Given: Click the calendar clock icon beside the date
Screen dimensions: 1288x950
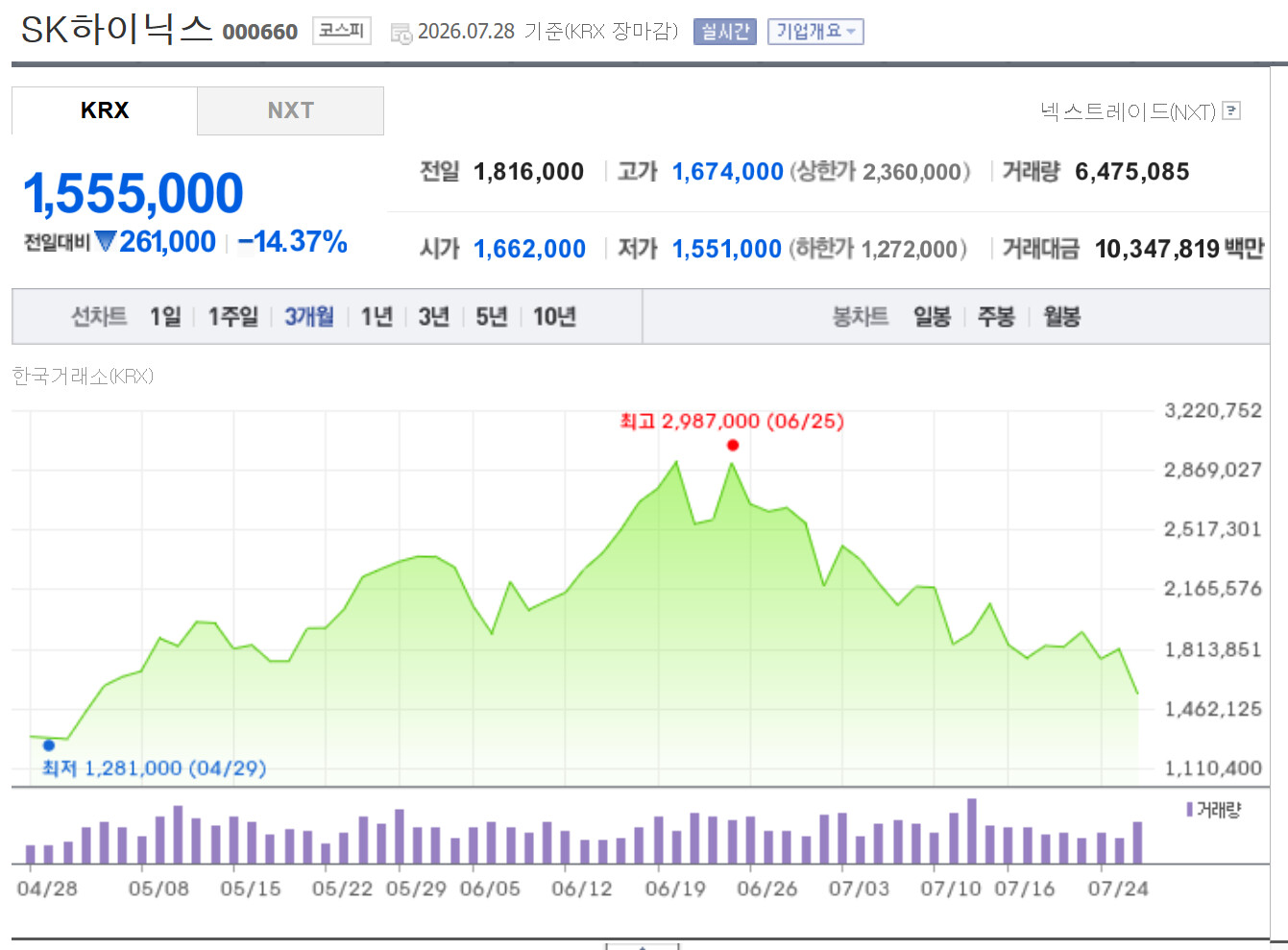Looking at the screenshot, I should (x=401, y=34).
